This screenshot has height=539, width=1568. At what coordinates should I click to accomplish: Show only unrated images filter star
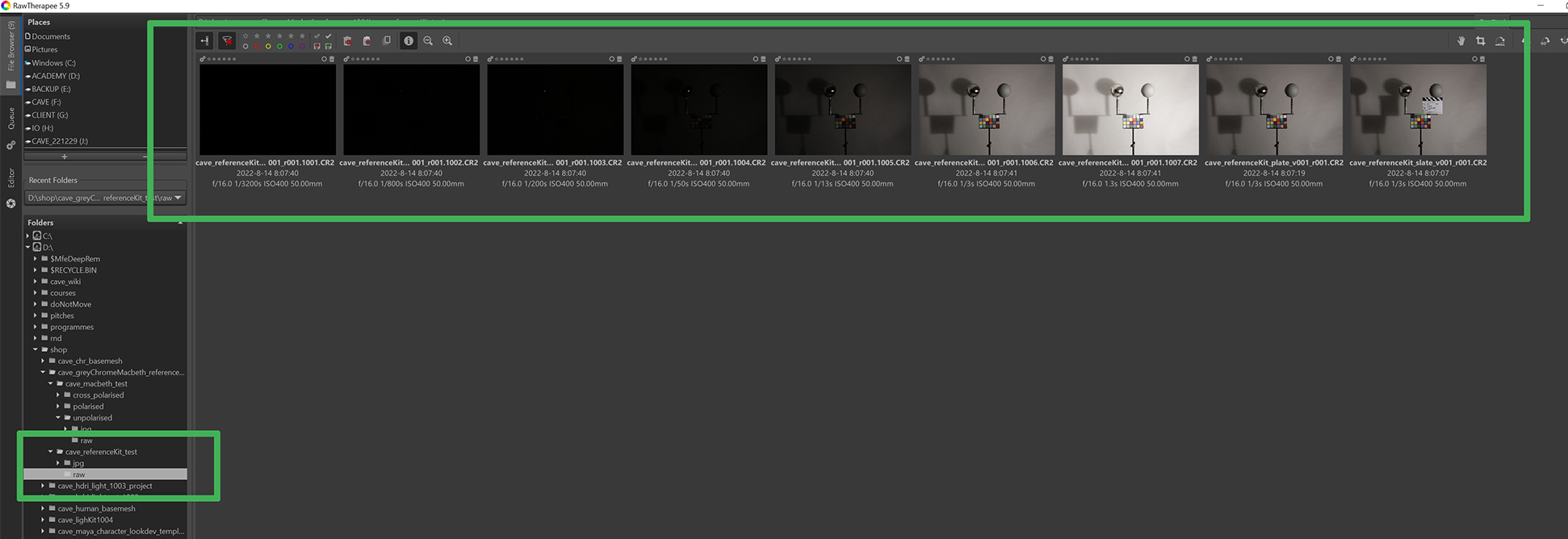(x=245, y=36)
